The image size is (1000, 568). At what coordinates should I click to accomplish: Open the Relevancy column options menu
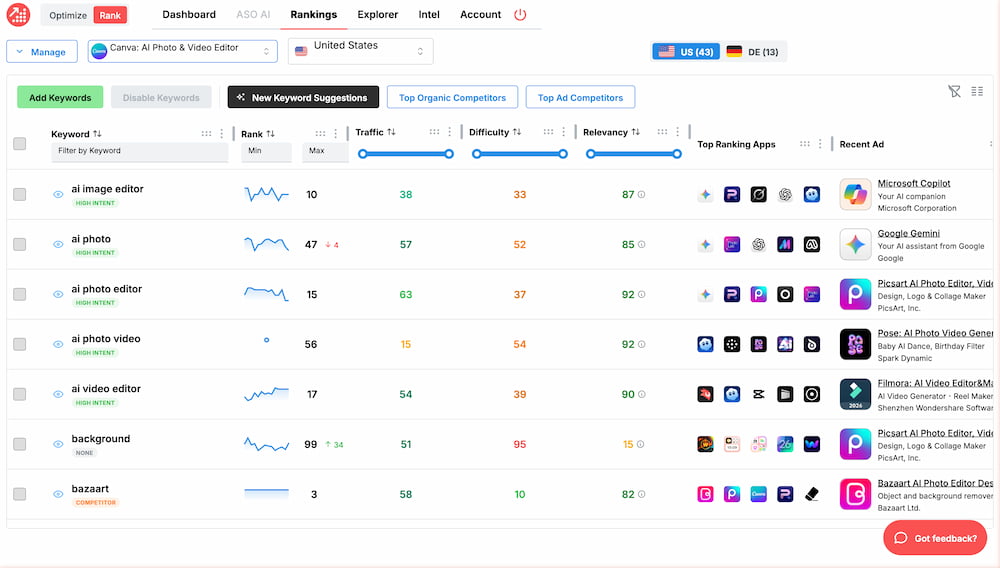(677, 132)
